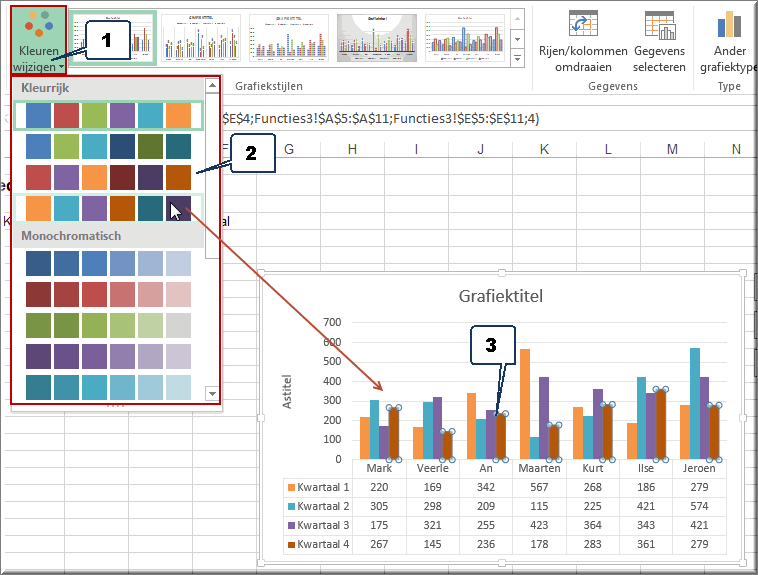758x575 pixels.
Task: Open the Kleuren wijzigen dropdown
Action: 38,40
